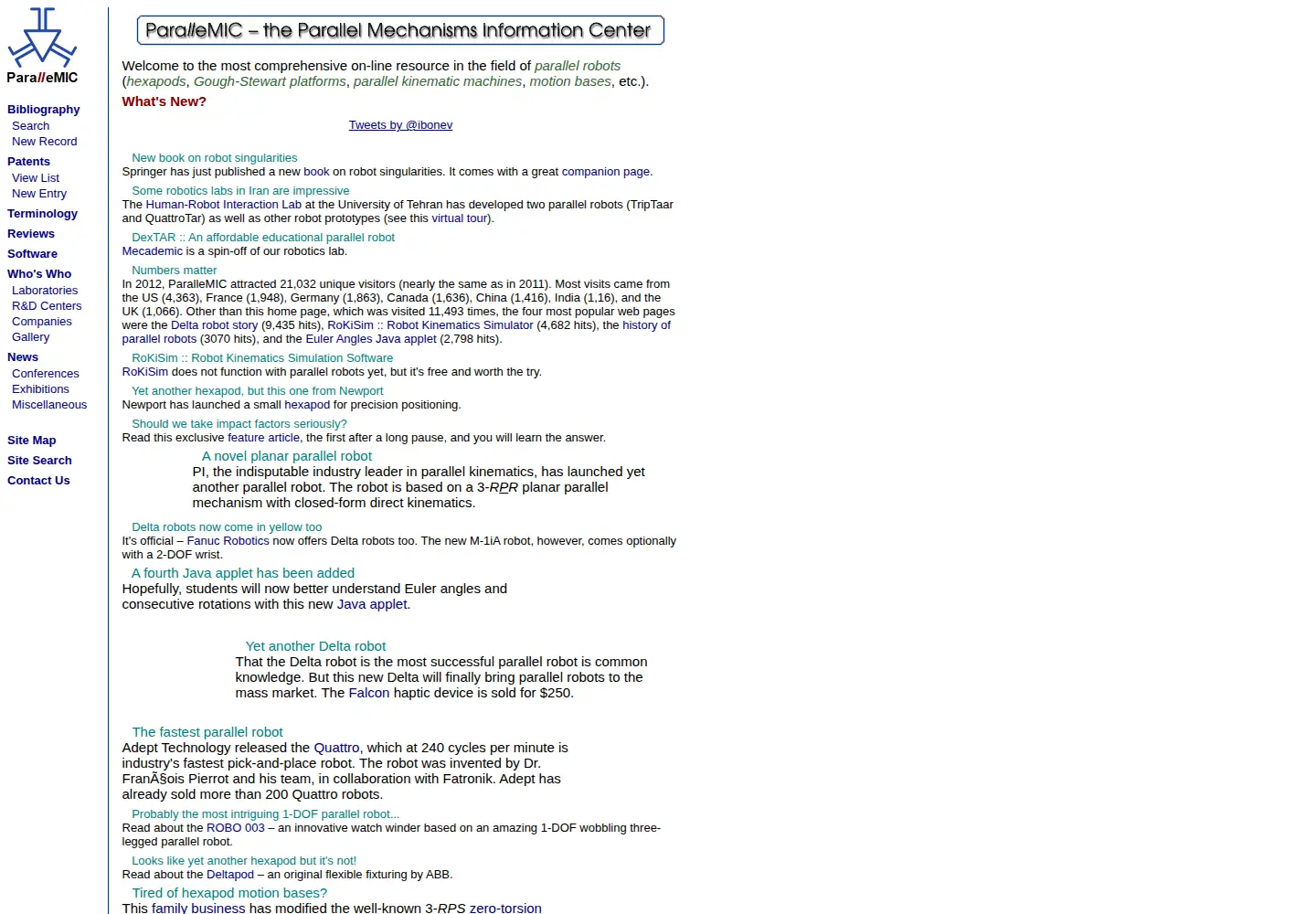Open the ROBO 003 link

coord(236,828)
